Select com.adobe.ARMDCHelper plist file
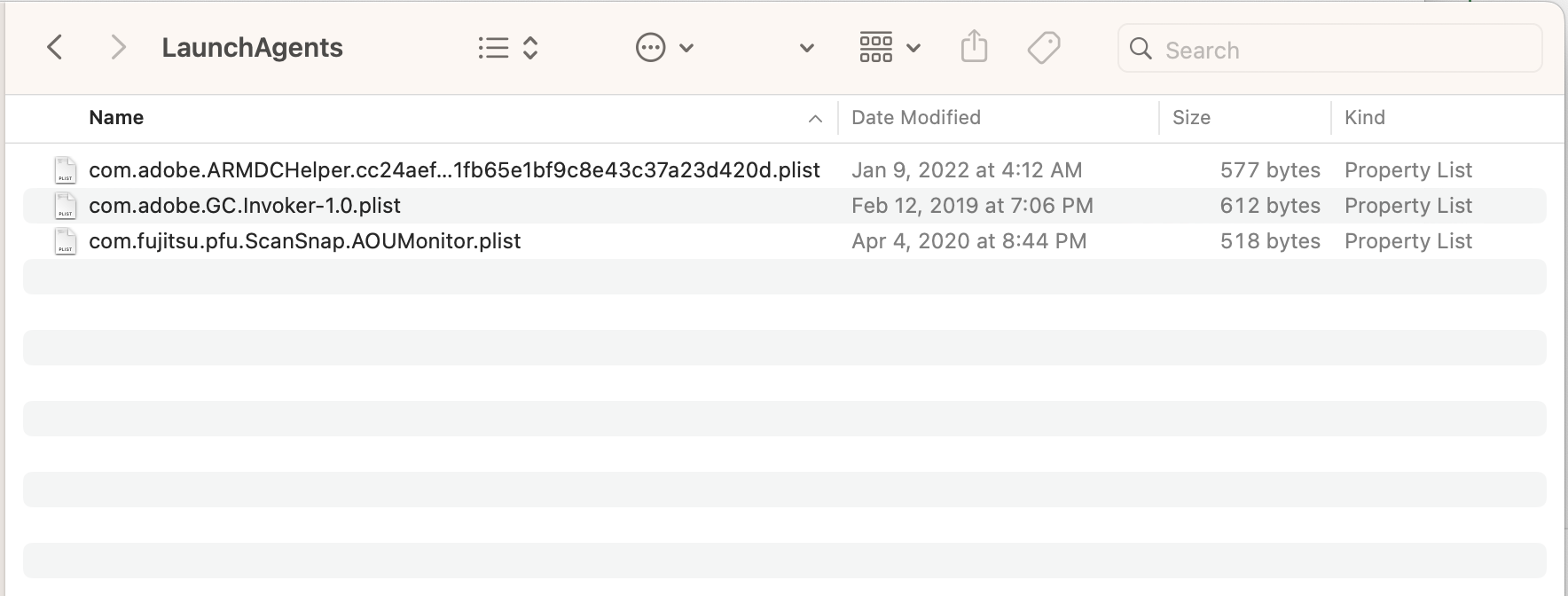Viewport: 1568px width, 596px height. [x=454, y=170]
